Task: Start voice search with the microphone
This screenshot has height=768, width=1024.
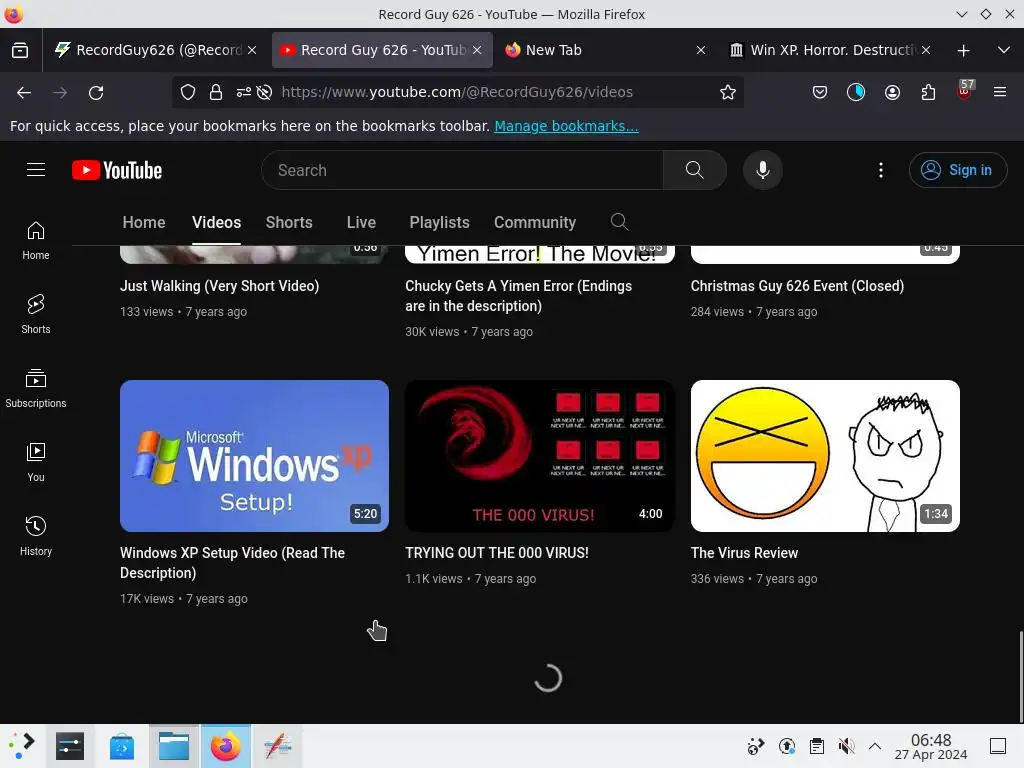Action: tap(762, 170)
